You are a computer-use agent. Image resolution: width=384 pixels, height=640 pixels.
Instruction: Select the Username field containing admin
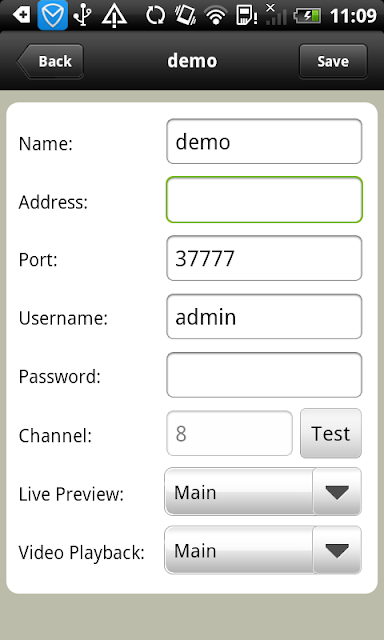(x=264, y=316)
